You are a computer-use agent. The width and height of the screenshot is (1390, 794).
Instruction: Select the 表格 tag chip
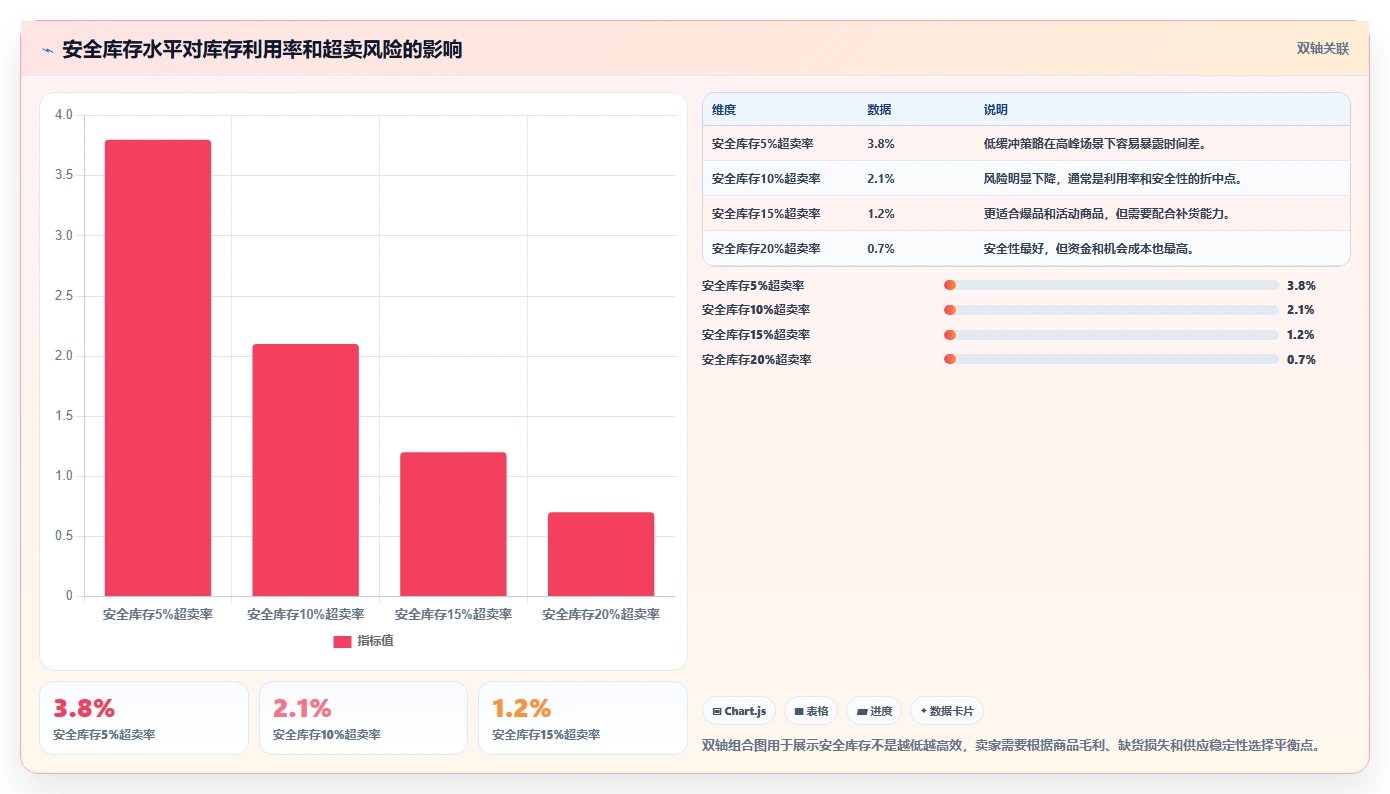(811, 711)
